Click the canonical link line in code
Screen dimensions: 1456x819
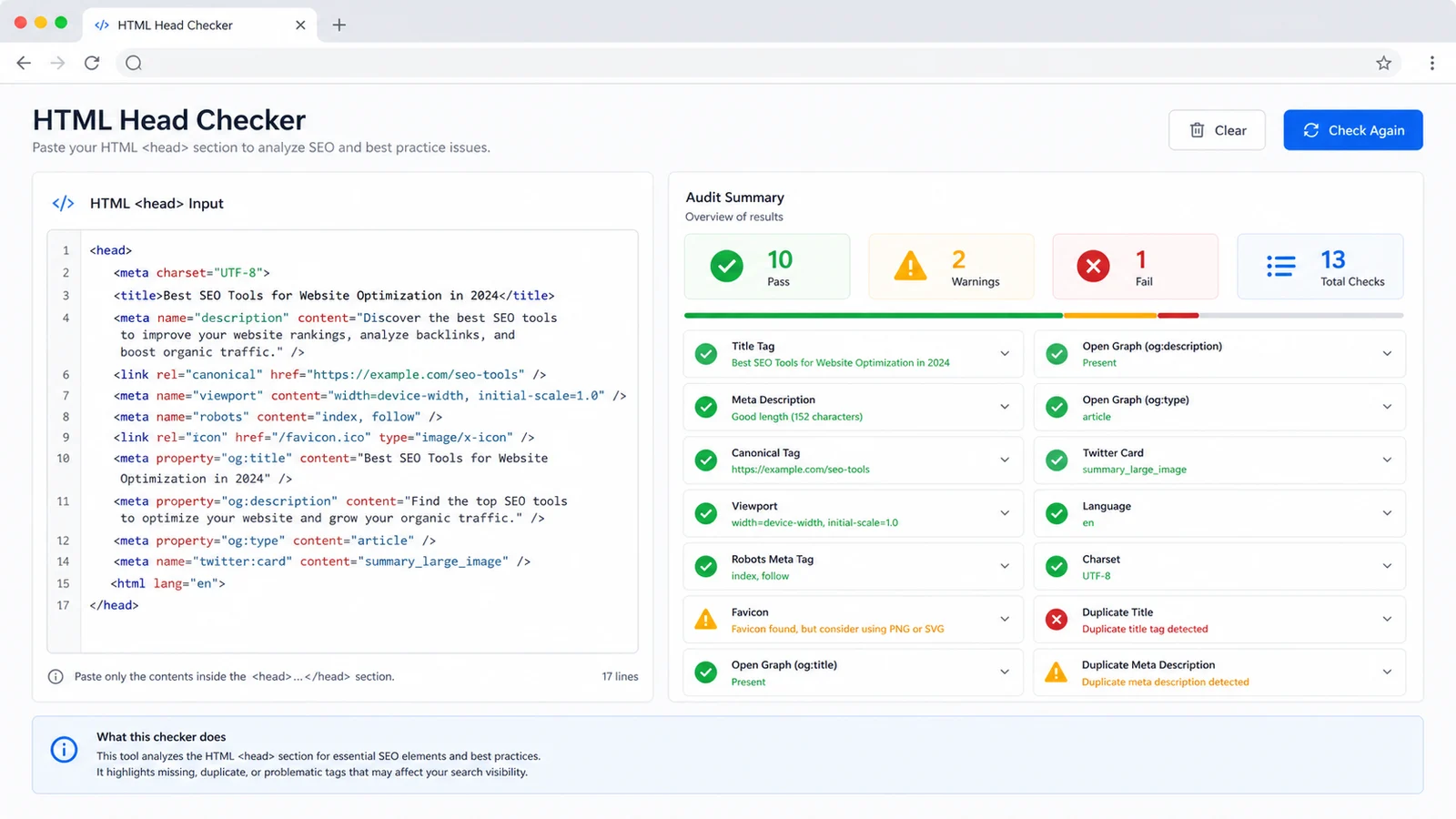(329, 374)
